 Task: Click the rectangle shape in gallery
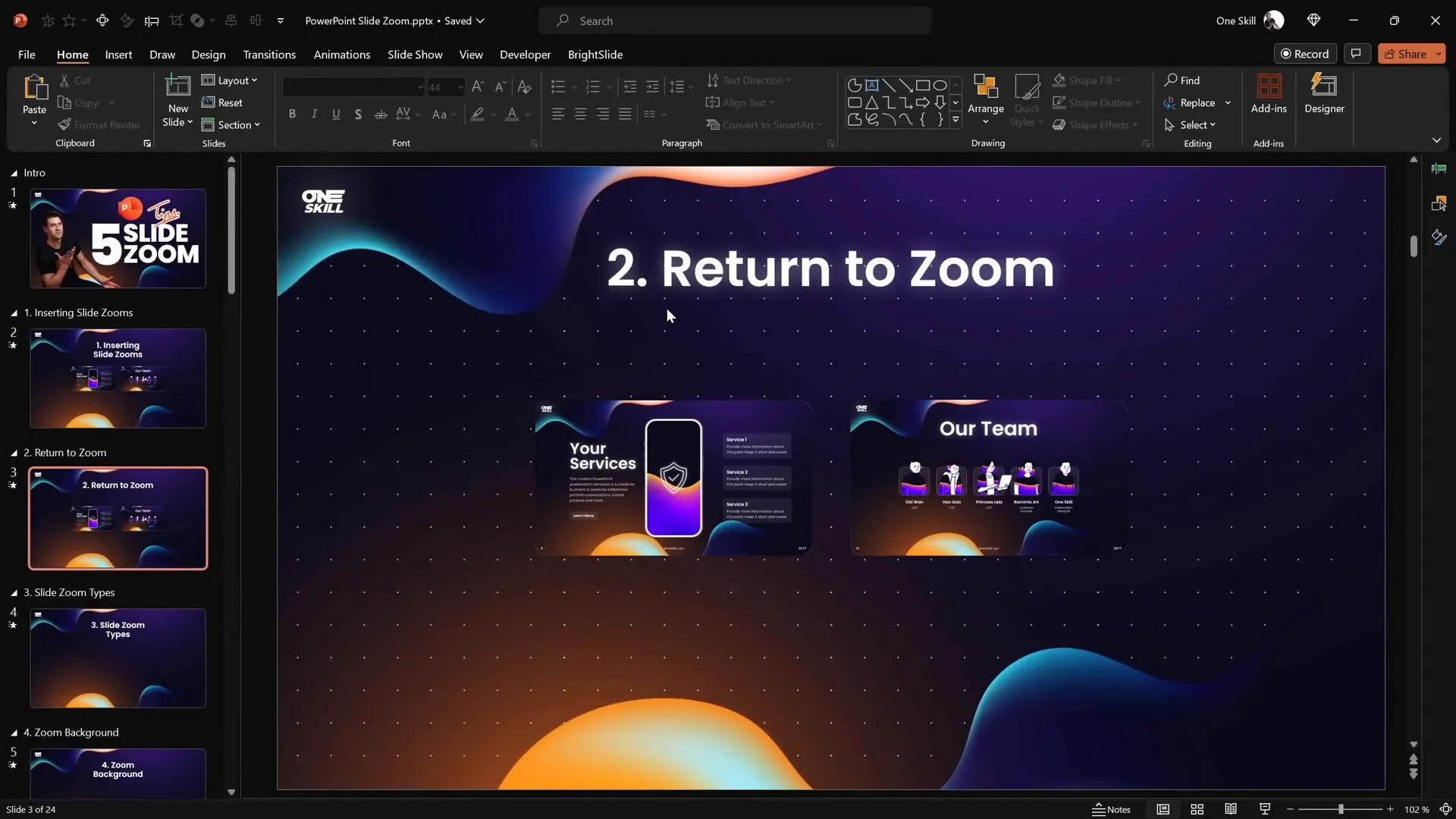pos(923,85)
